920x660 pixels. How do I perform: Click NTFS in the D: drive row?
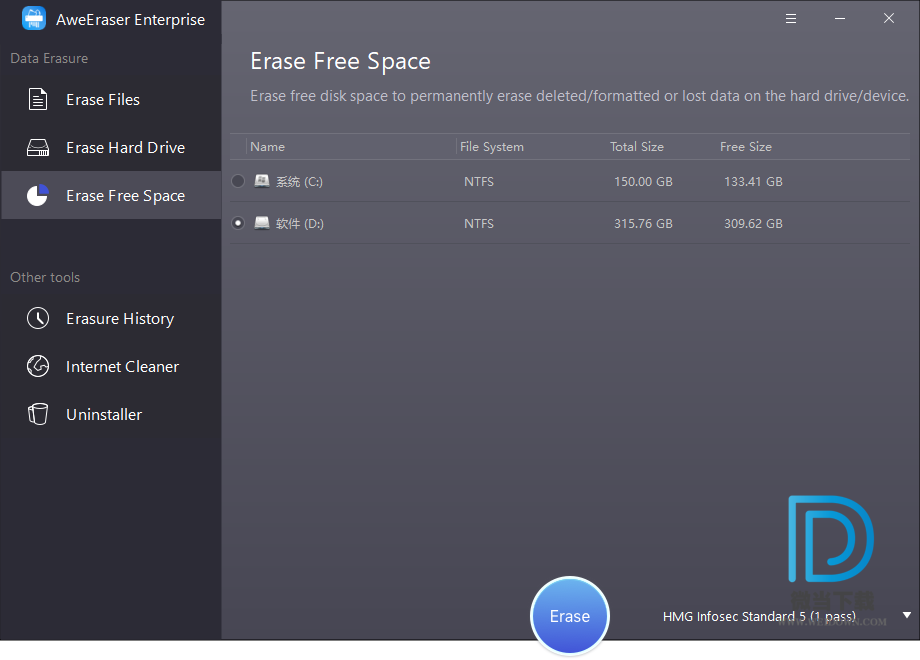pyautogui.click(x=479, y=224)
